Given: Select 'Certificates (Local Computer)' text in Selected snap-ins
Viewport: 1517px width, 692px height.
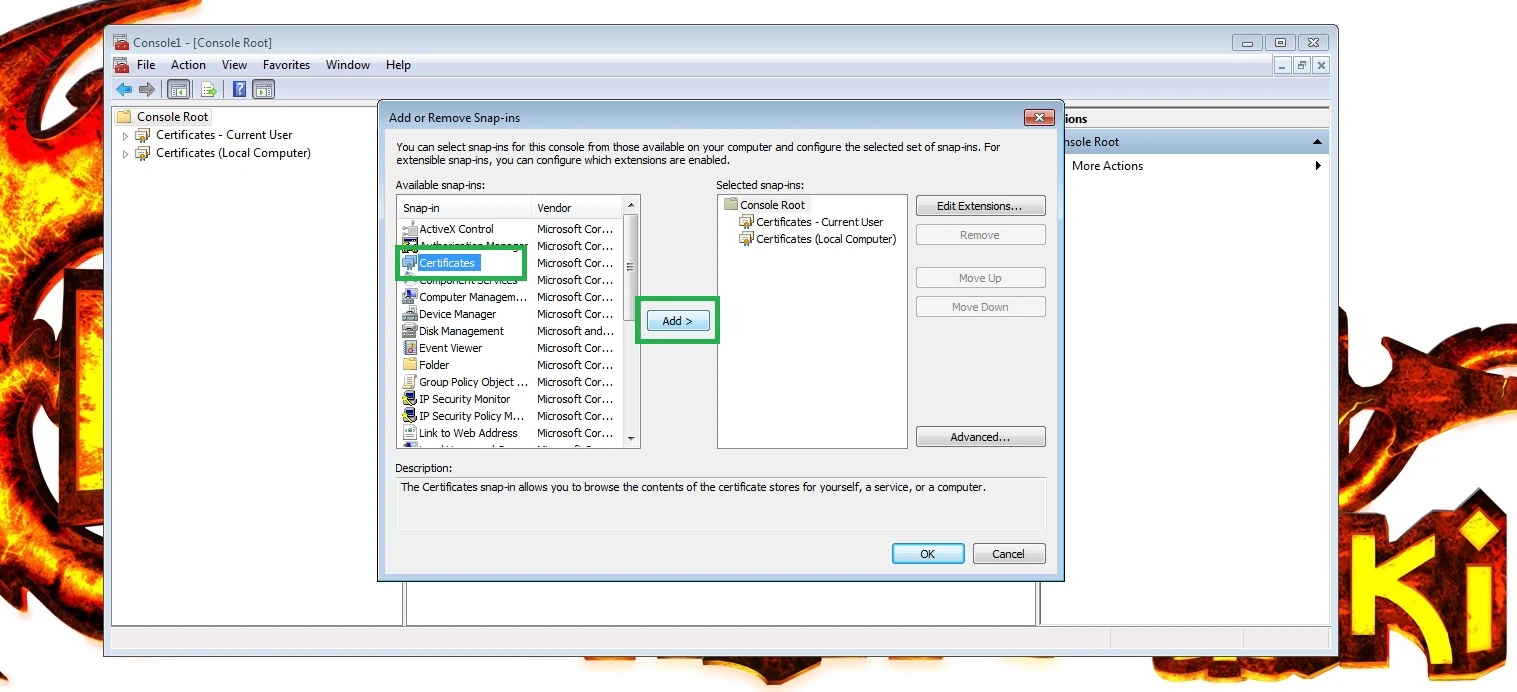Looking at the screenshot, I should click(826, 239).
